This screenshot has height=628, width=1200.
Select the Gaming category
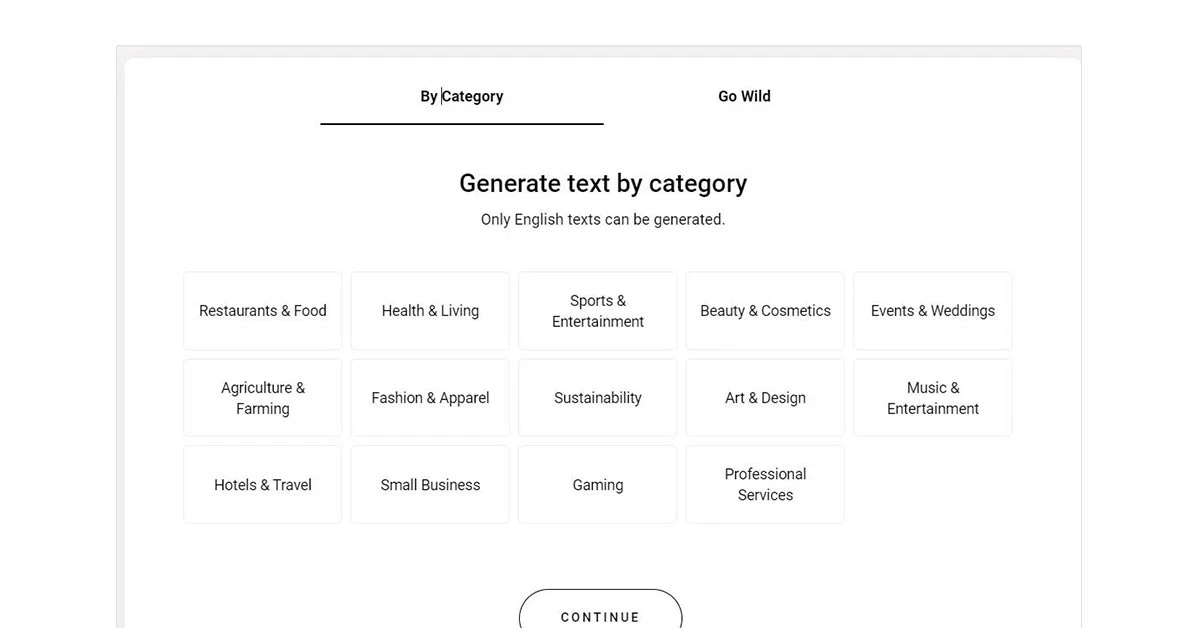597,484
